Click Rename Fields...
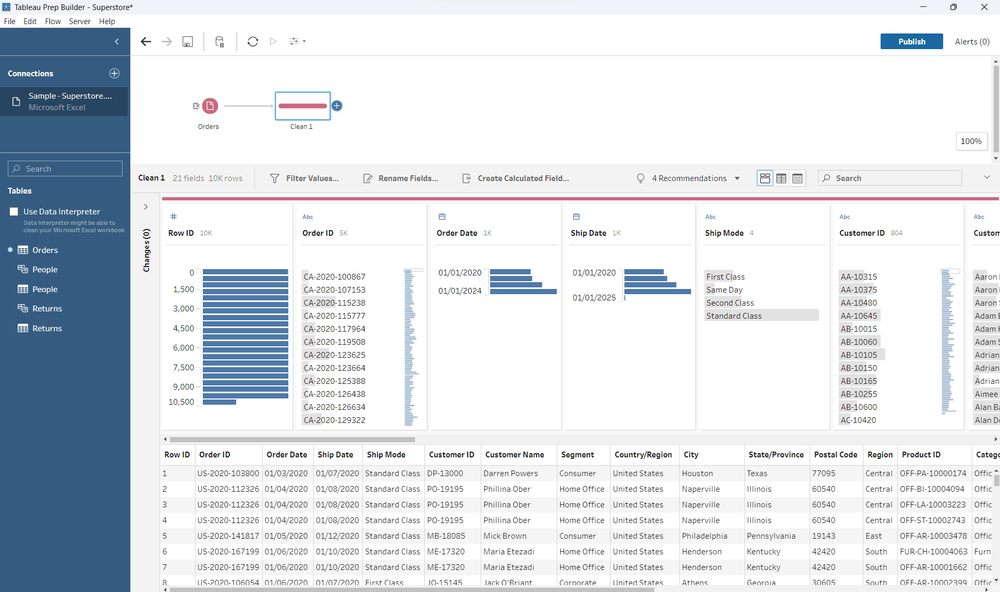Screen dimensions: 1000x592 coord(401,179)
